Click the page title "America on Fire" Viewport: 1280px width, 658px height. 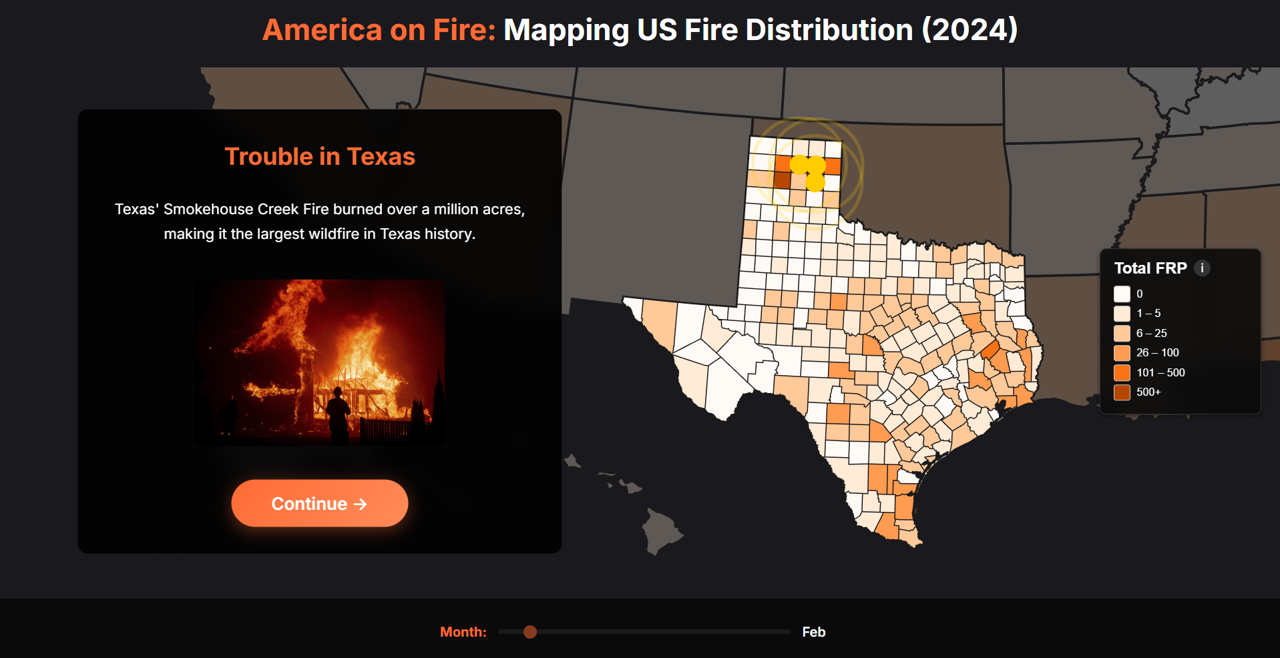(374, 29)
